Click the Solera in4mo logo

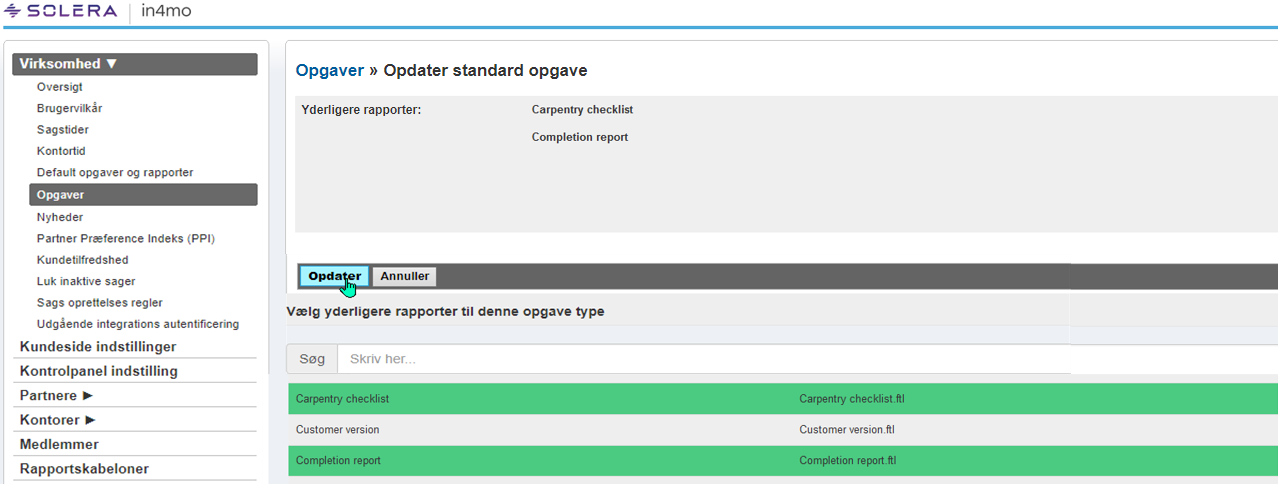pos(98,12)
